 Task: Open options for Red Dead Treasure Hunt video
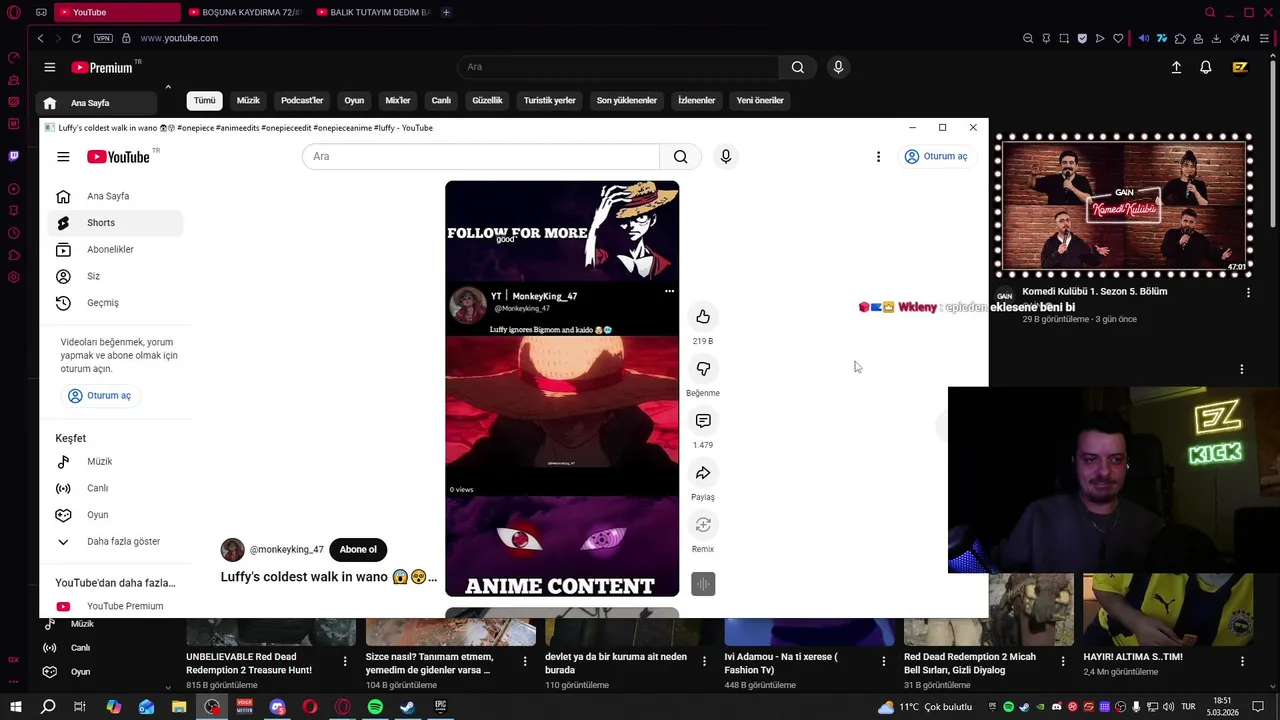pyautogui.click(x=345, y=661)
